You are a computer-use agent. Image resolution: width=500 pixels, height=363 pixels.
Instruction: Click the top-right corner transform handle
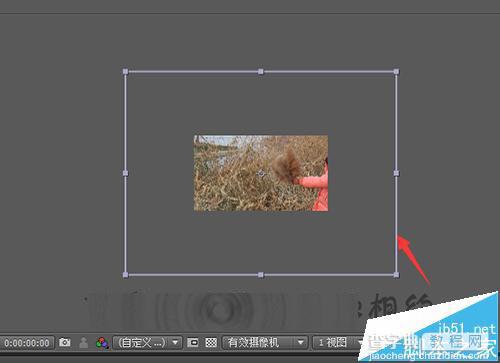396,71
